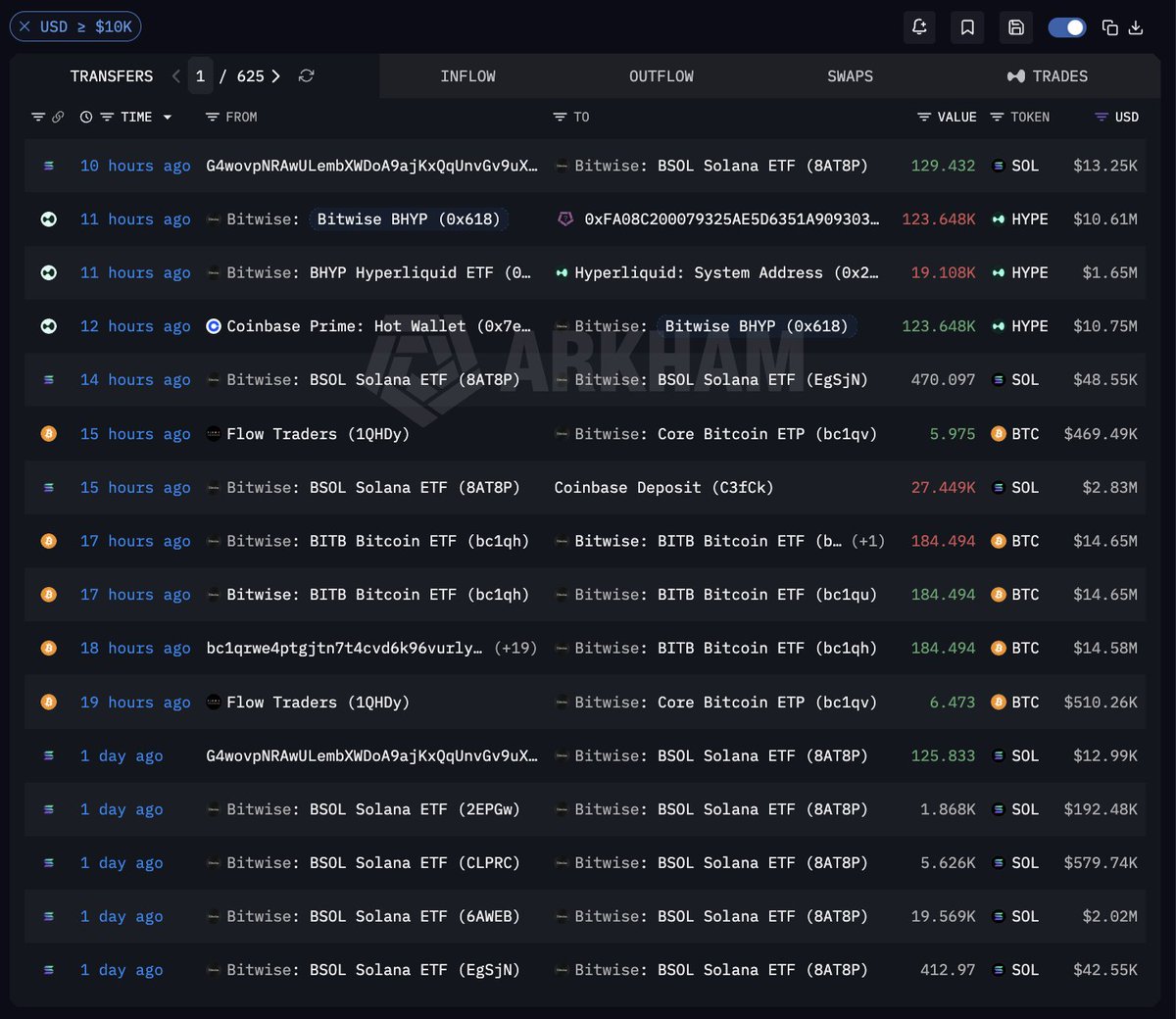
Task: Click Bitcoin chain icon in 19 hours row
Action: coord(48,702)
